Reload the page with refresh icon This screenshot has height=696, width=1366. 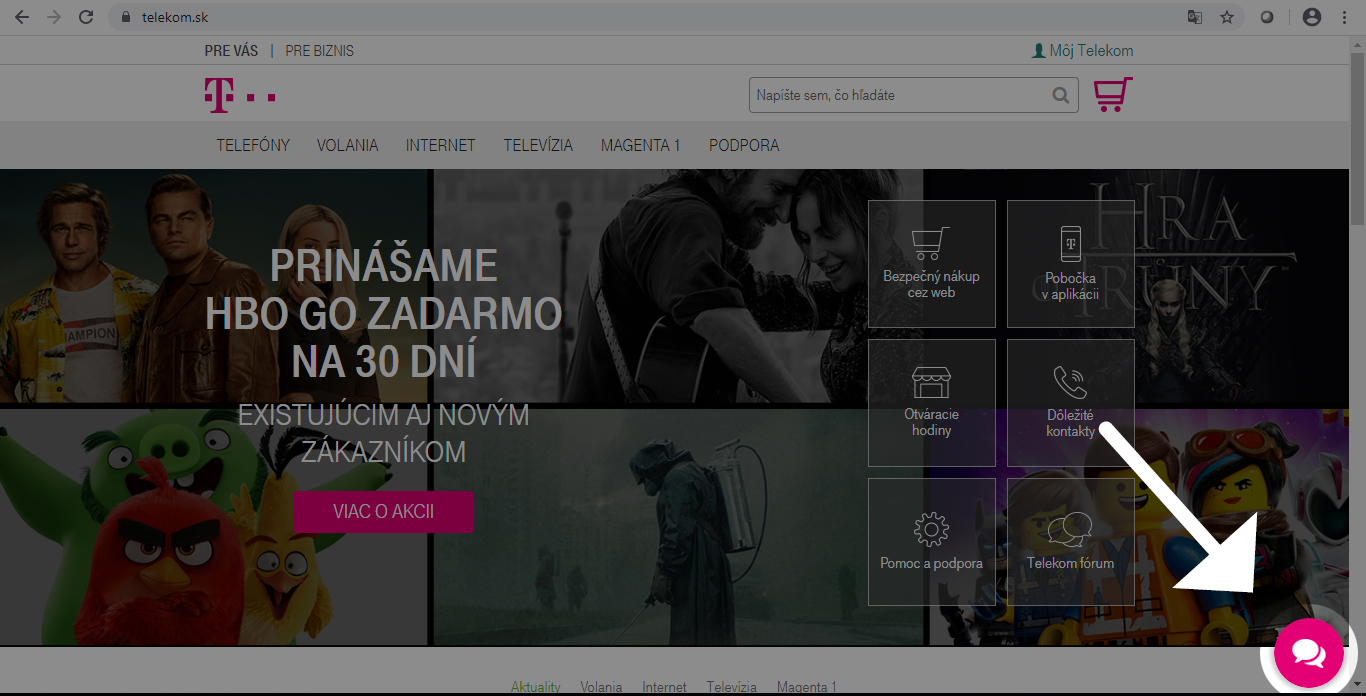pyautogui.click(x=86, y=17)
